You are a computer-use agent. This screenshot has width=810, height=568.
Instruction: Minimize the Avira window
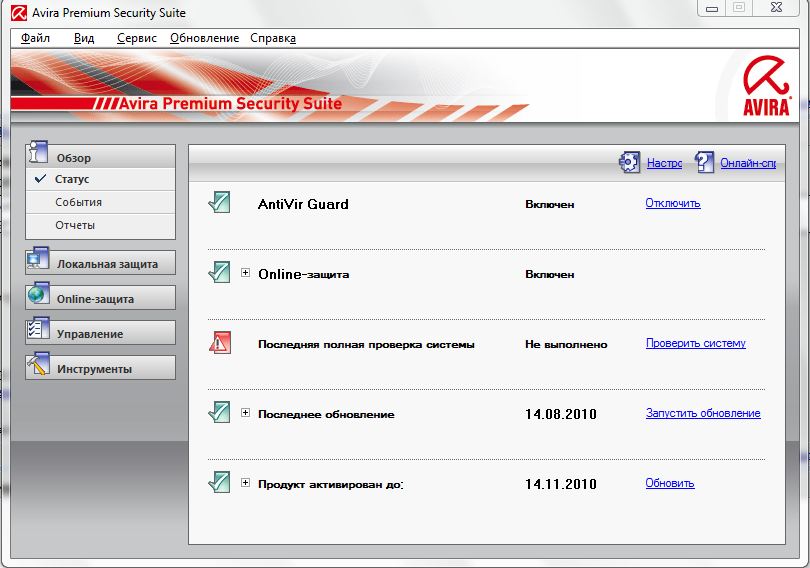pyautogui.click(x=712, y=8)
